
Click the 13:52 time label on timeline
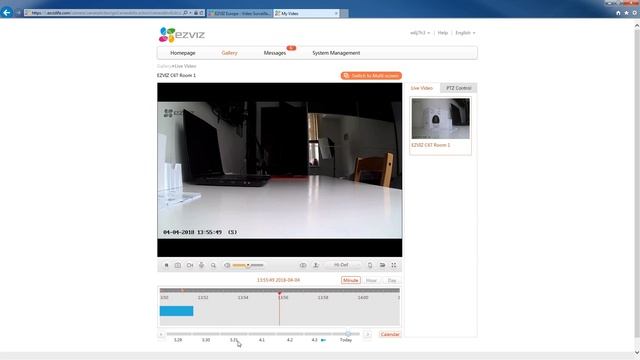(x=203, y=298)
